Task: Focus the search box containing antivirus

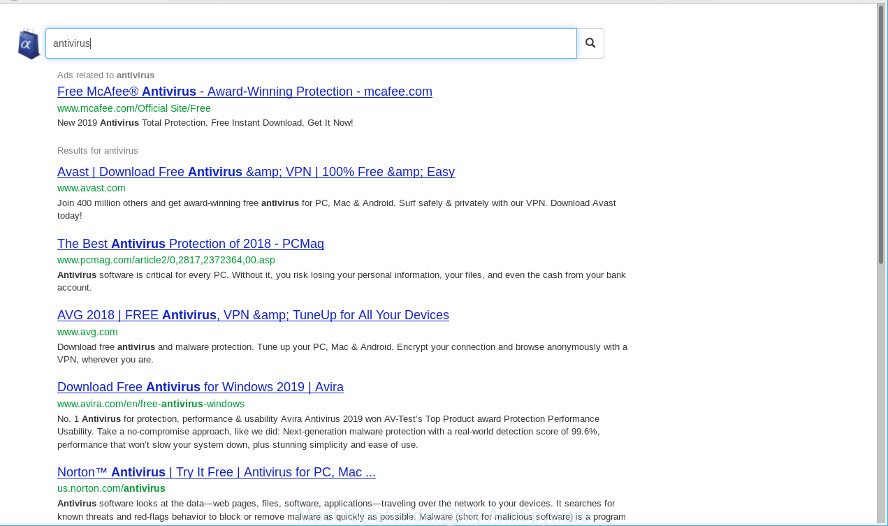Action: pyautogui.click(x=311, y=44)
